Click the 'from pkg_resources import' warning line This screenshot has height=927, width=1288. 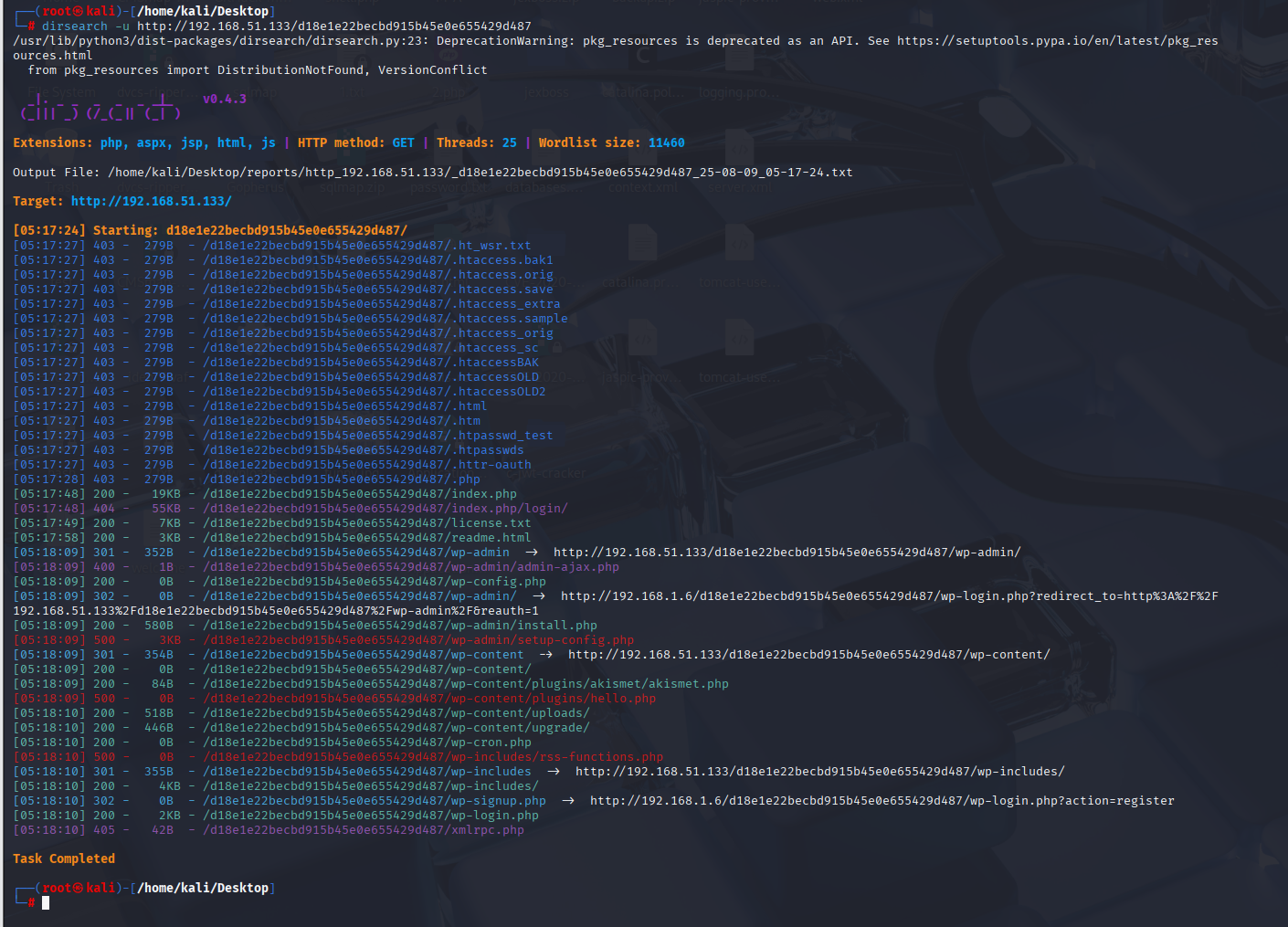pos(258,69)
